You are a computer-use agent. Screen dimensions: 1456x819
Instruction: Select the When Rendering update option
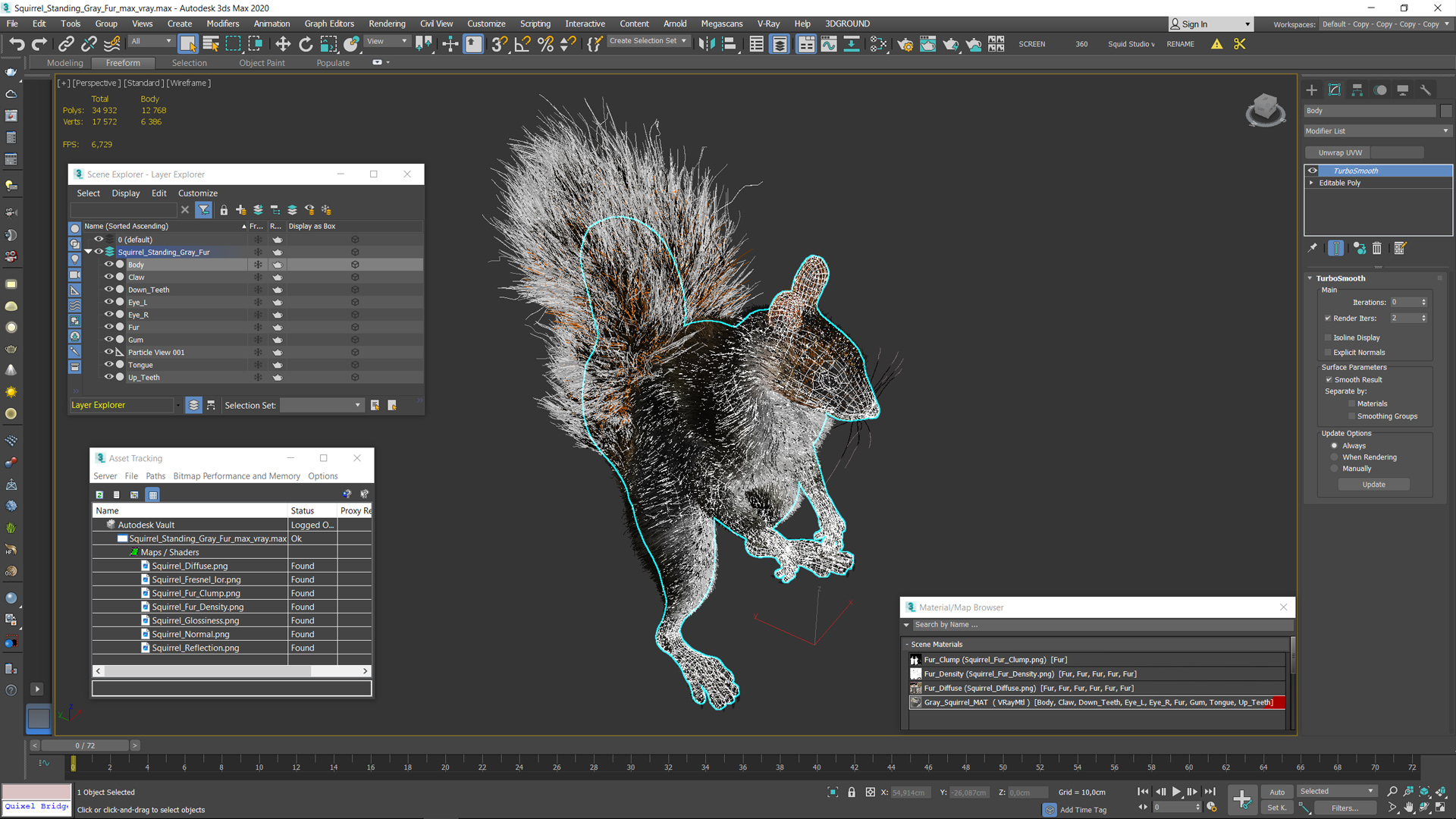1335,457
